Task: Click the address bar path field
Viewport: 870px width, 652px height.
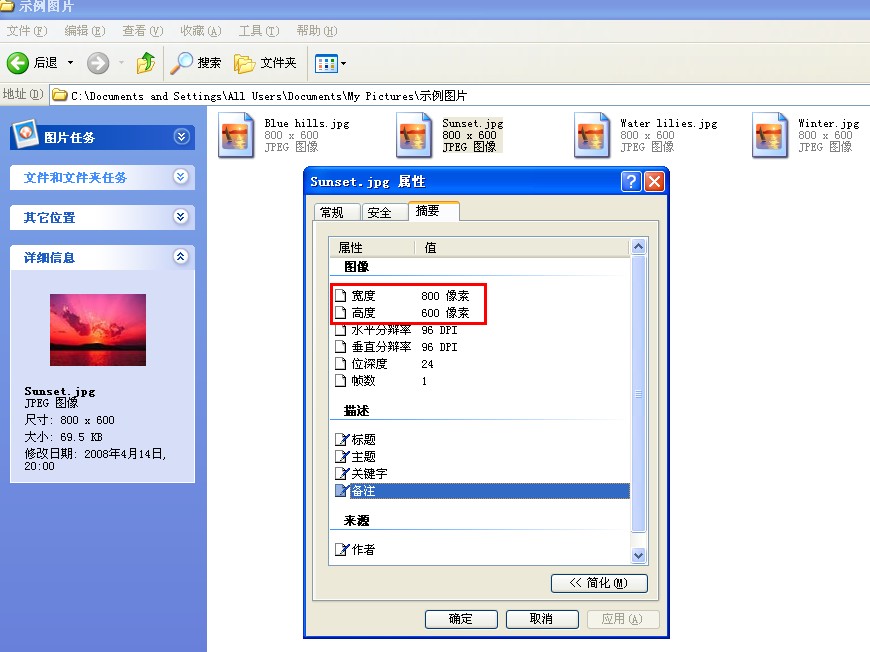Action: pyautogui.click(x=461, y=95)
